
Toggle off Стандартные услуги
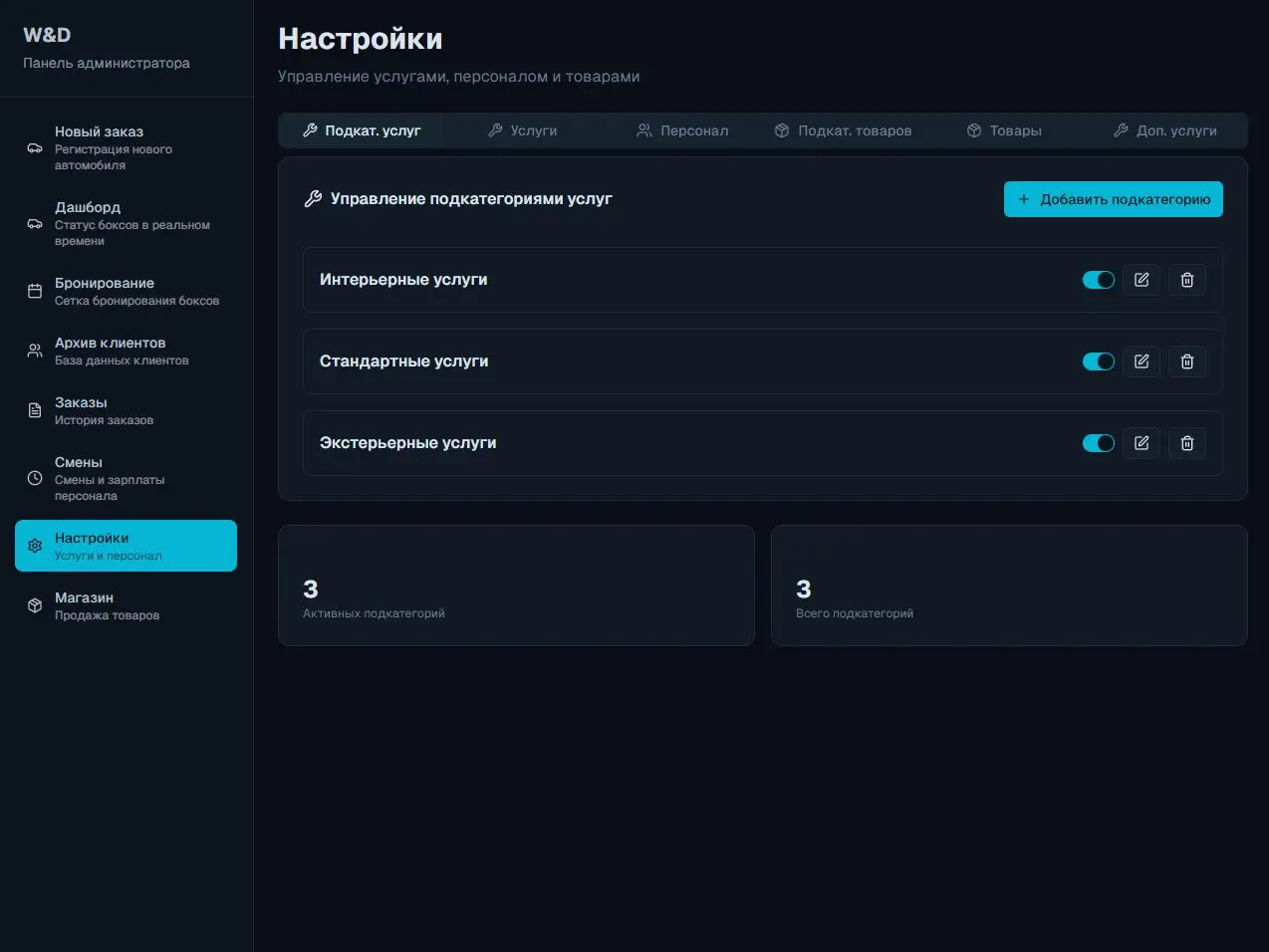point(1098,361)
